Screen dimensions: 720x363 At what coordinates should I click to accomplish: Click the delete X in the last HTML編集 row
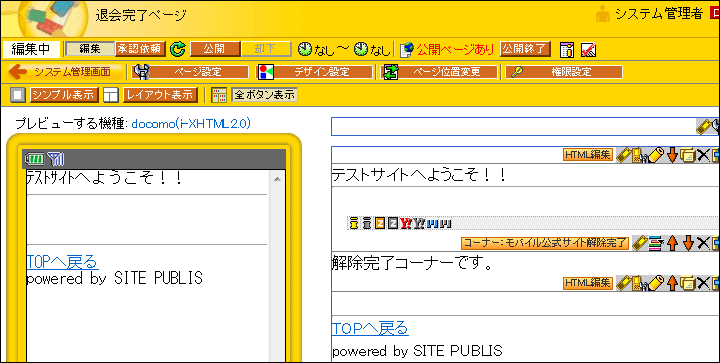(x=703, y=283)
